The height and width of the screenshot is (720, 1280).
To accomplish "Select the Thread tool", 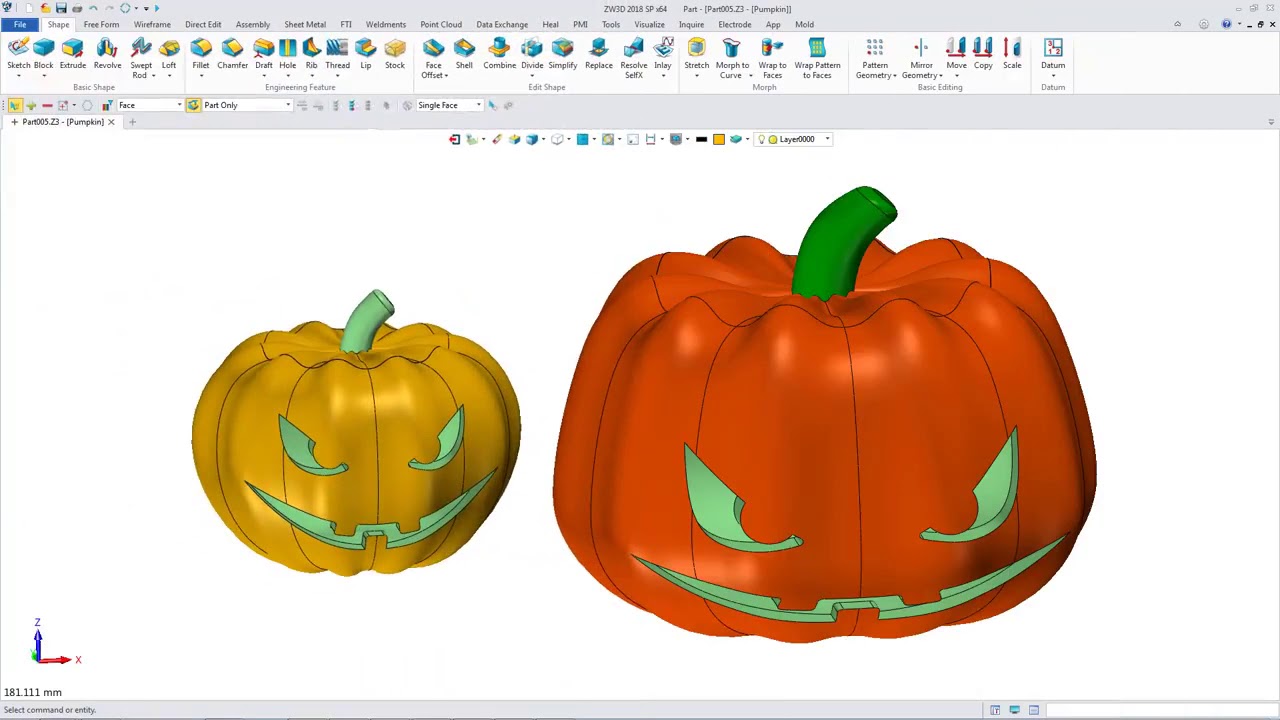I will pos(337,55).
